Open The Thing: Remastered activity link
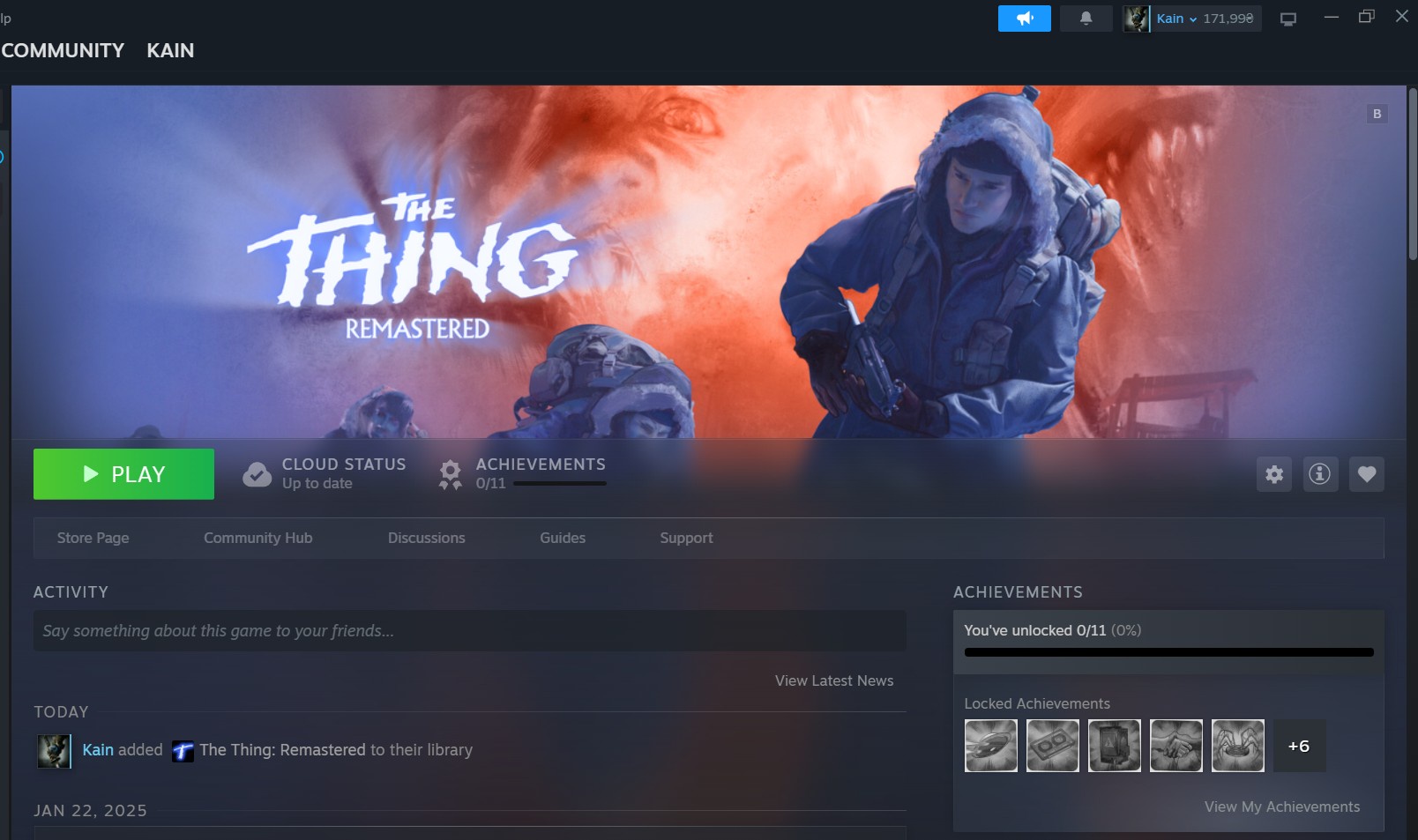This screenshot has width=1418, height=840. click(282, 750)
